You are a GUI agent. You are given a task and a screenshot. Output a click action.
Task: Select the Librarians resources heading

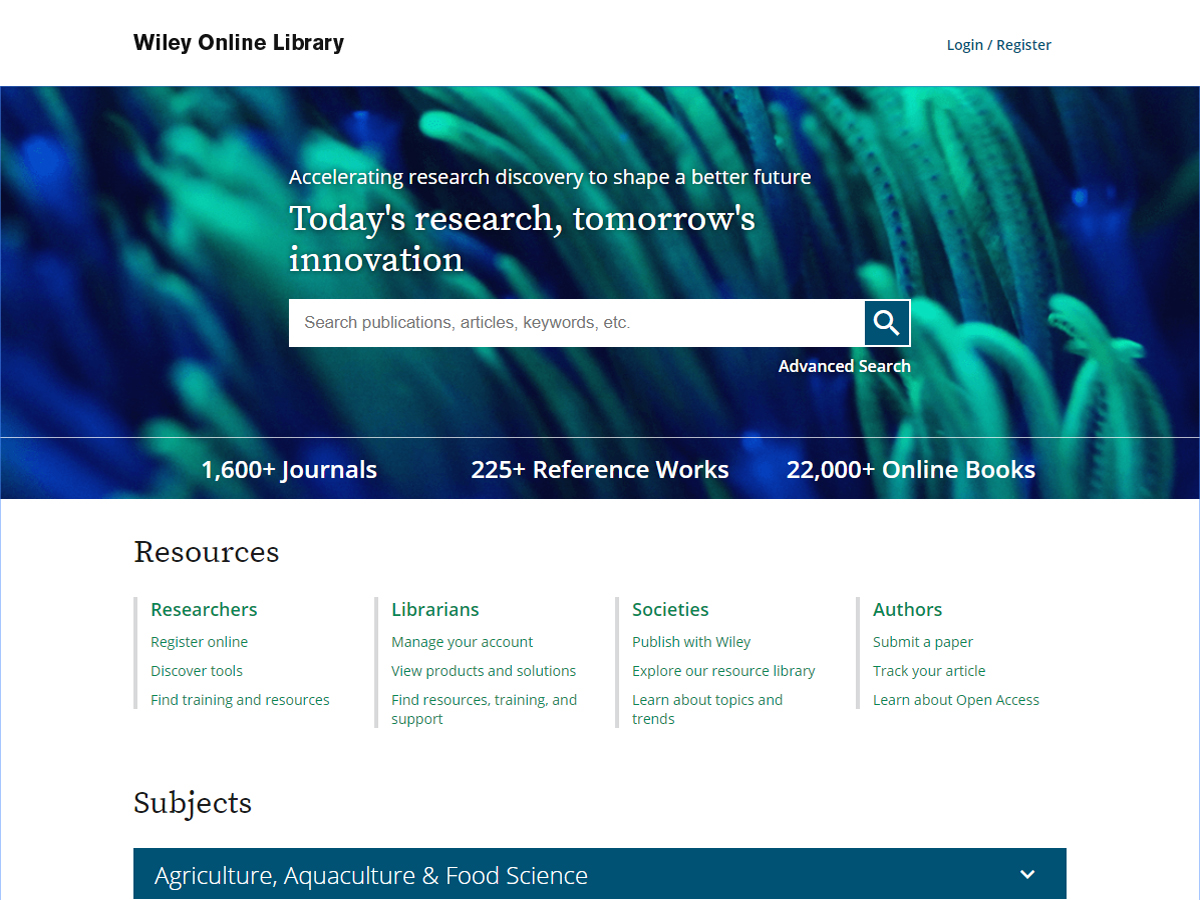[435, 609]
